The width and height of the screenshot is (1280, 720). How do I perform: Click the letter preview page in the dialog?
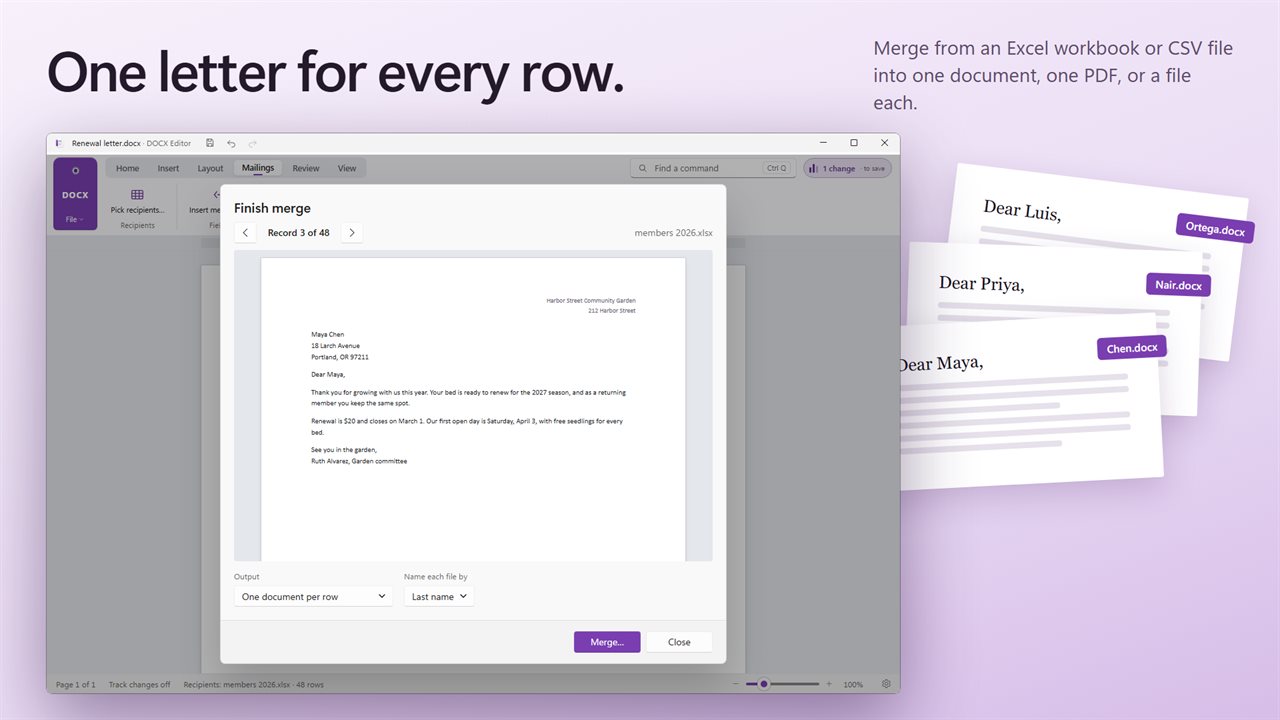click(473, 409)
